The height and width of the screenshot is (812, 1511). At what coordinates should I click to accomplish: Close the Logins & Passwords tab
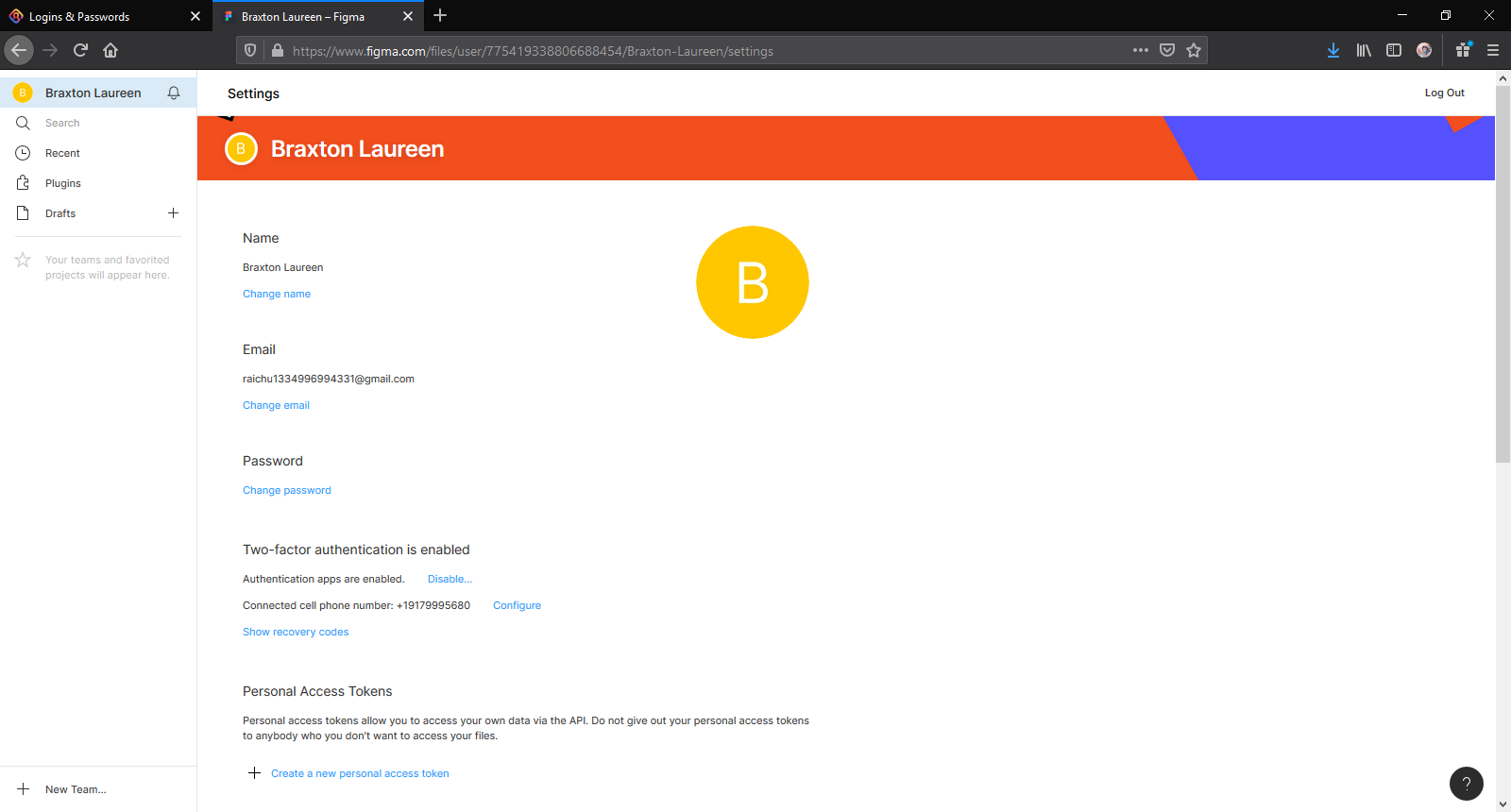pyautogui.click(x=195, y=16)
